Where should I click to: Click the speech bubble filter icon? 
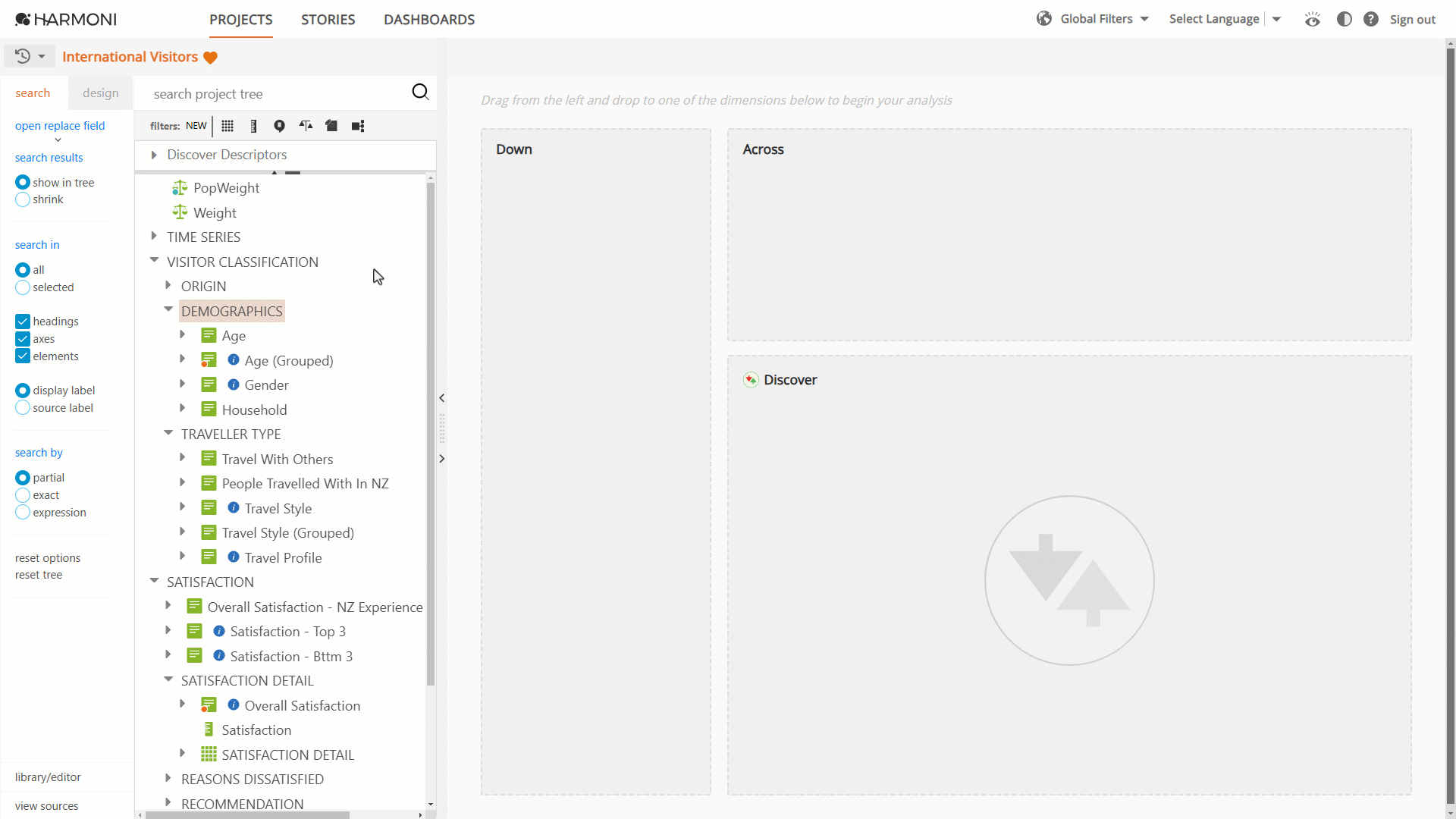tap(279, 126)
